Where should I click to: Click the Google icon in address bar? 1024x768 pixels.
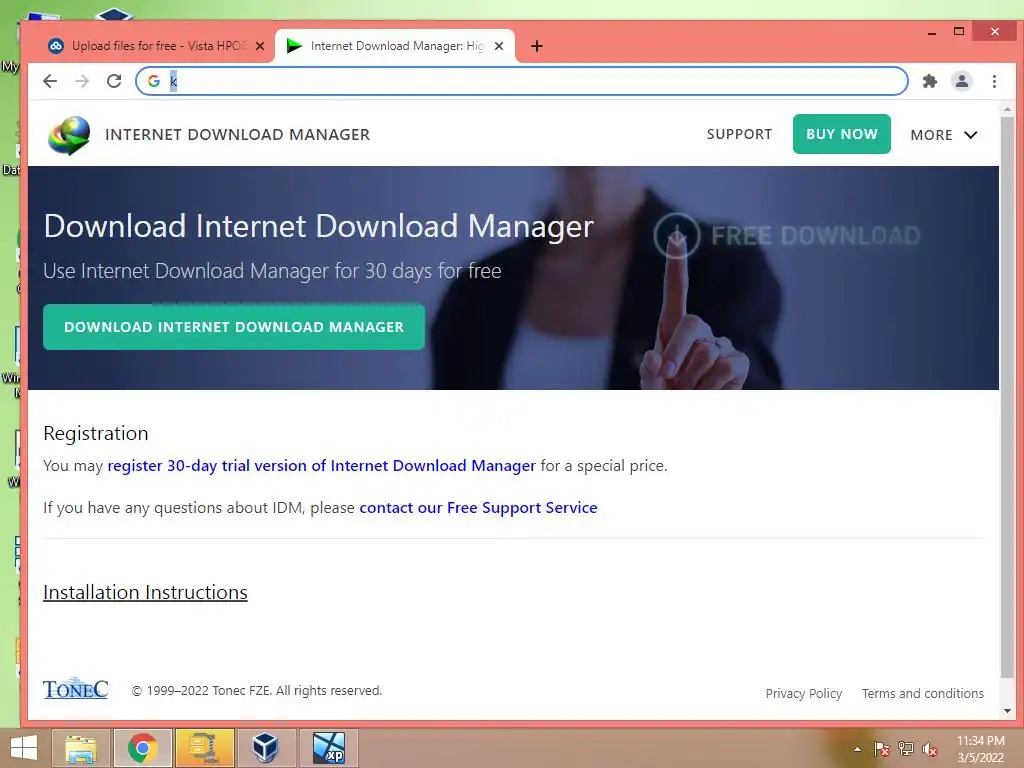pyautogui.click(x=154, y=81)
